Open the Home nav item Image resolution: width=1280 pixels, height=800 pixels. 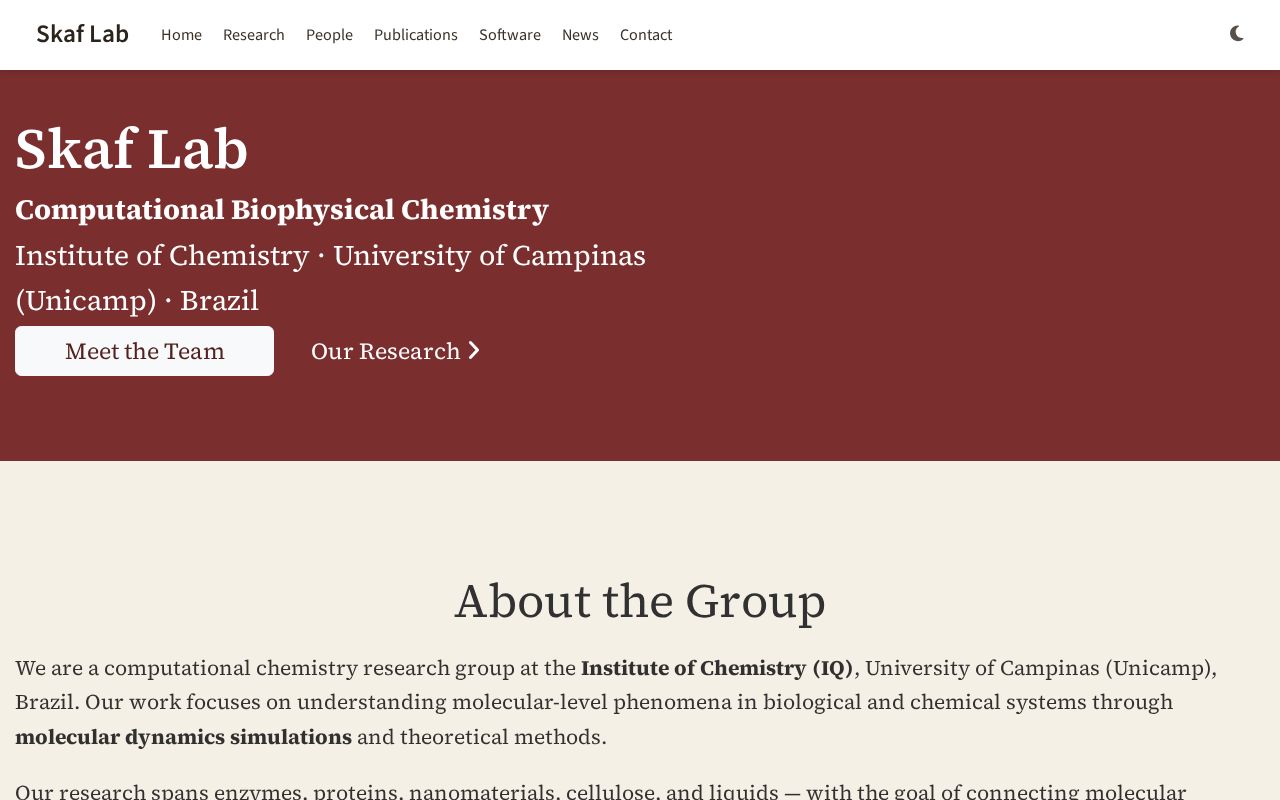pos(181,35)
